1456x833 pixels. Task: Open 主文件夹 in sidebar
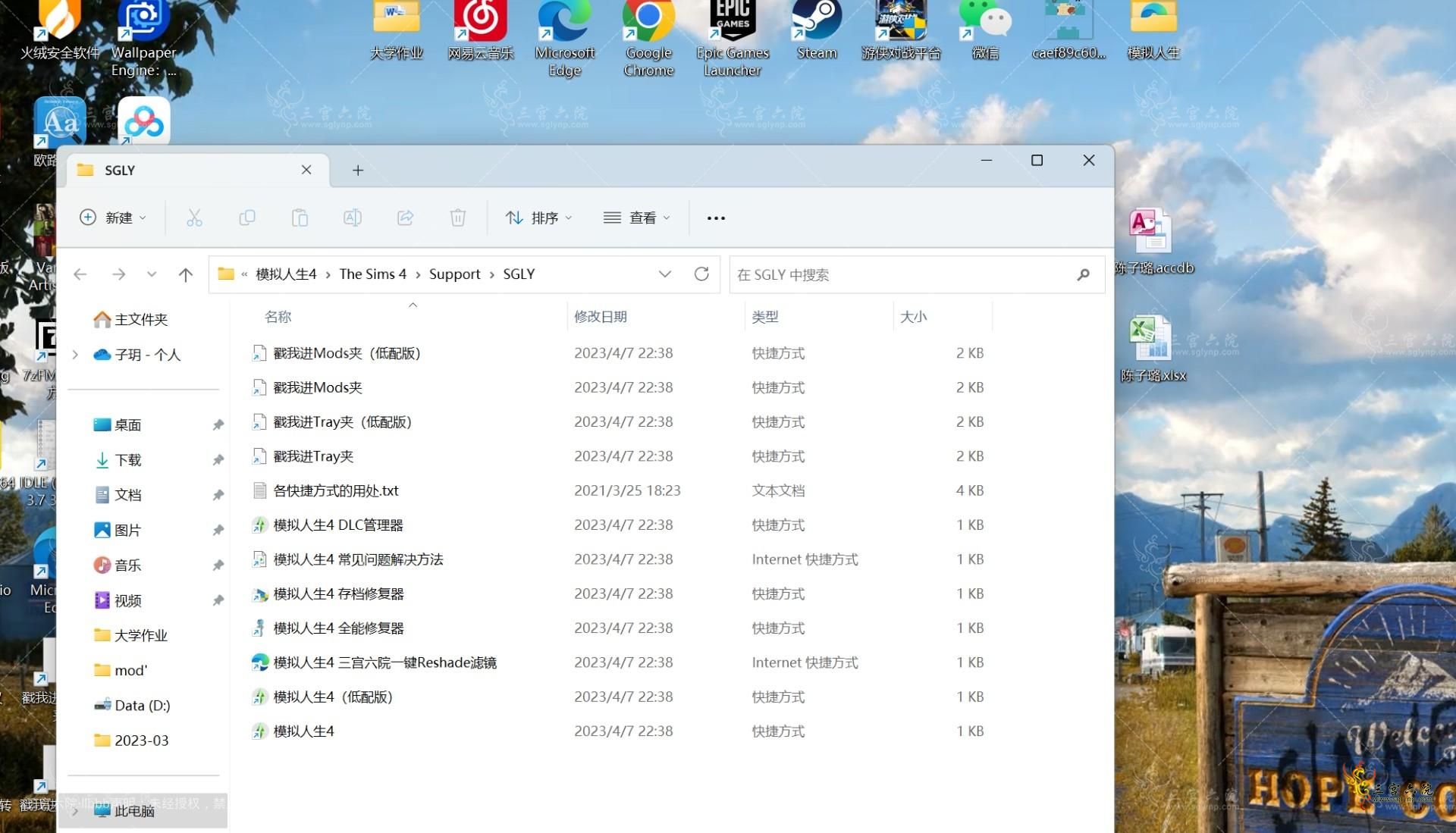(130, 319)
